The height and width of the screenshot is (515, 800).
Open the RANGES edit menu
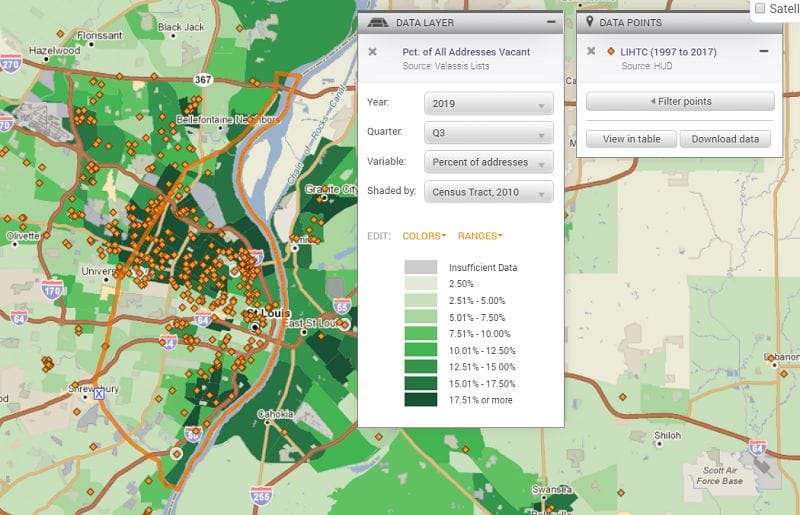(480, 236)
